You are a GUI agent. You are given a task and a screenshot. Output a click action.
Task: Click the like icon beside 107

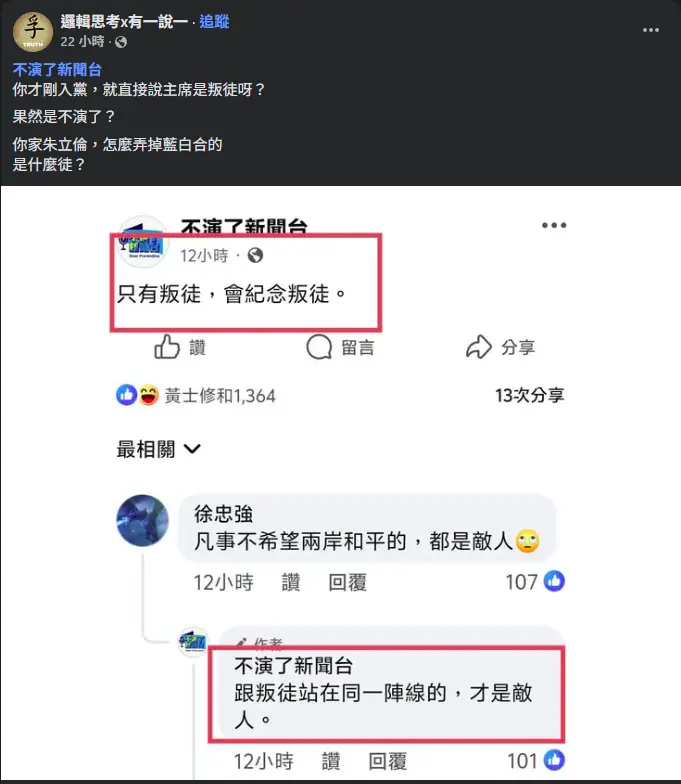[554, 581]
